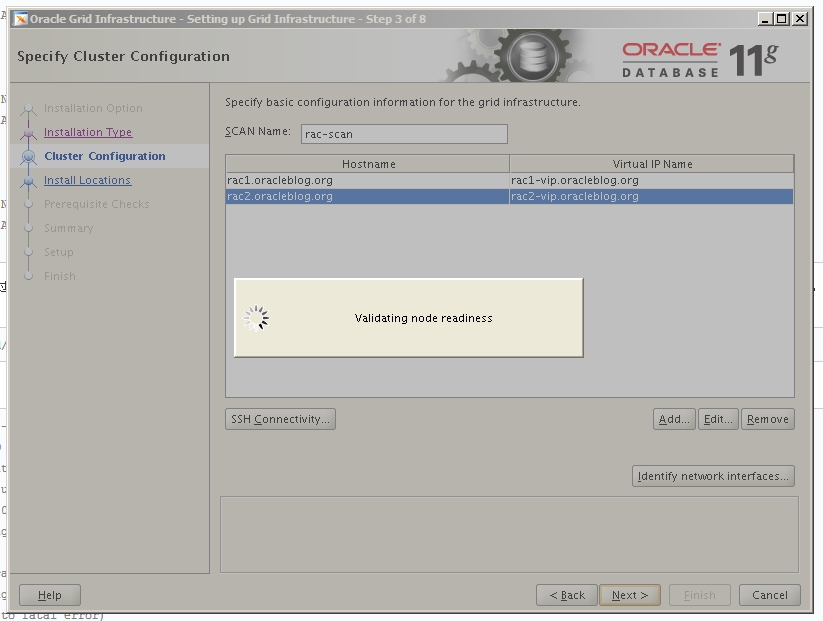Click the Hostname column header

tap(368, 164)
